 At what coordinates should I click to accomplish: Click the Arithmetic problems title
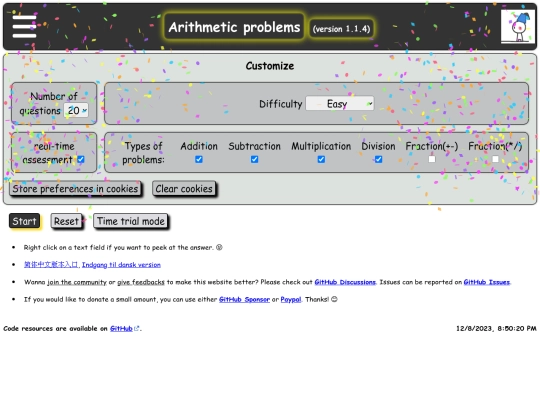234,27
